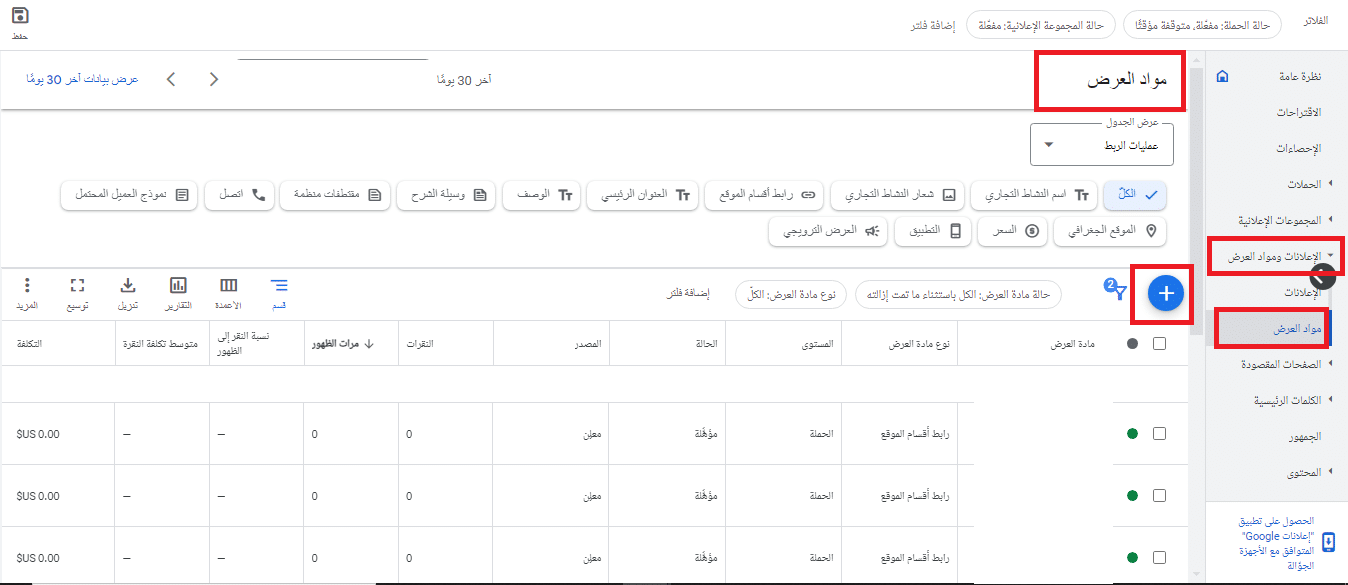Click the حالة الحملة filter chip
Image resolution: width=1348 pixels, height=585 pixels.
pos(1202,25)
